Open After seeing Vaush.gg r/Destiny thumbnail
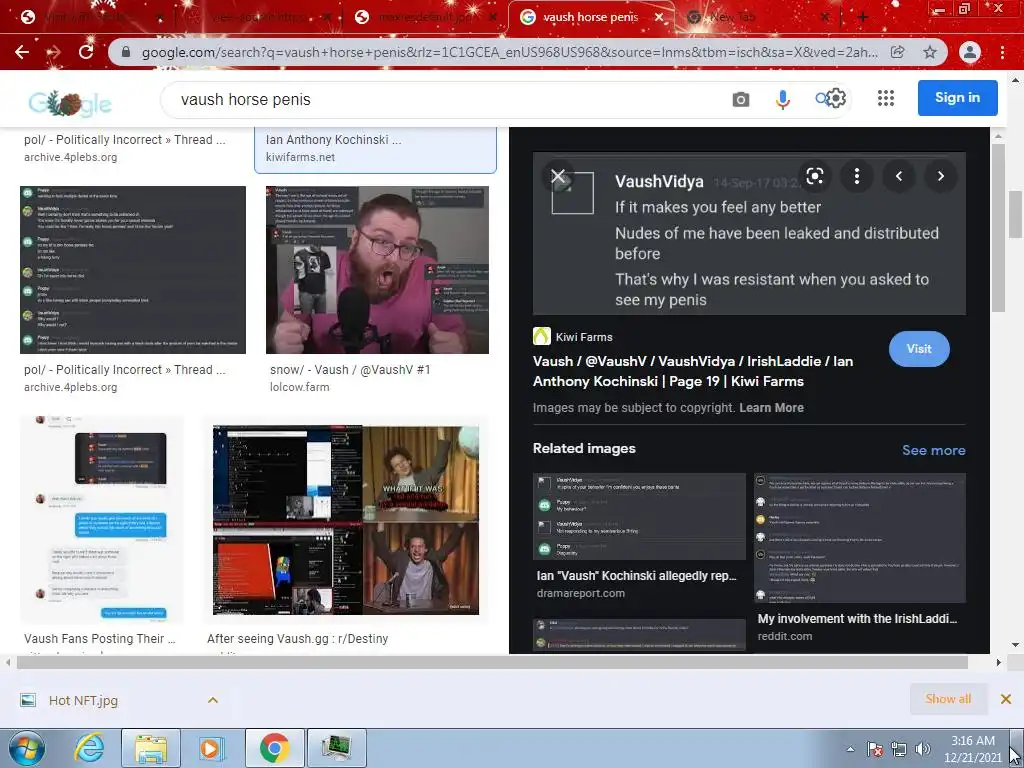The width and height of the screenshot is (1024, 768). tap(346, 520)
